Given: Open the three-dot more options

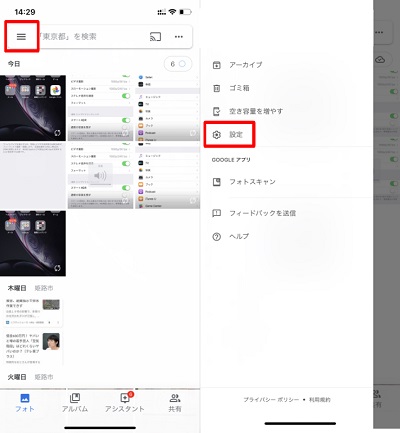Looking at the screenshot, I should tap(179, 37).
